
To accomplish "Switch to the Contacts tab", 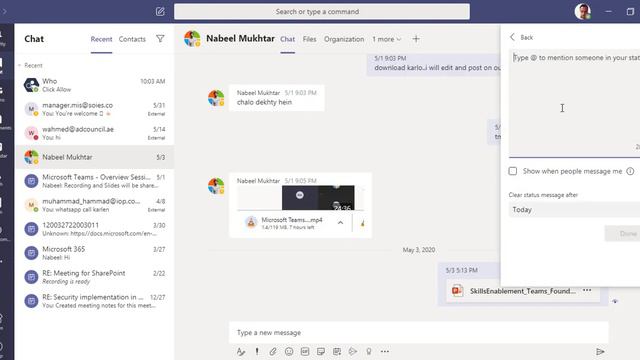I will pos(132,39).
